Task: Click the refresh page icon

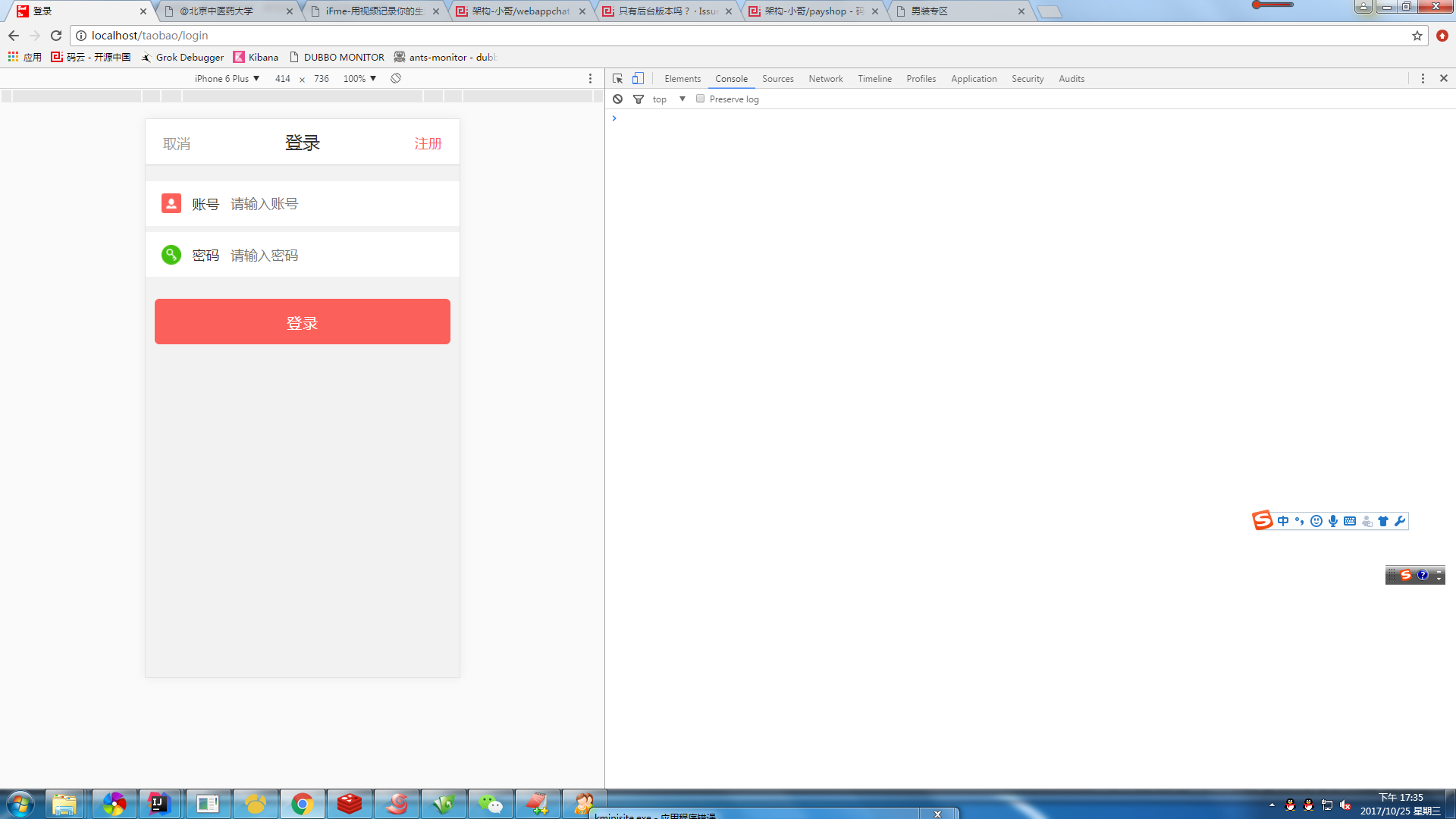Action: click(x=57, y=35)
